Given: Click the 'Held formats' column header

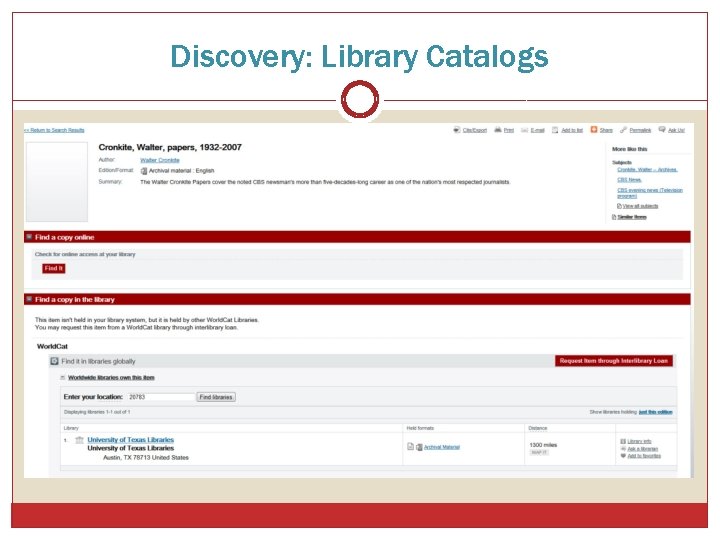Looking at the screenshot, I should click(420, 428).
